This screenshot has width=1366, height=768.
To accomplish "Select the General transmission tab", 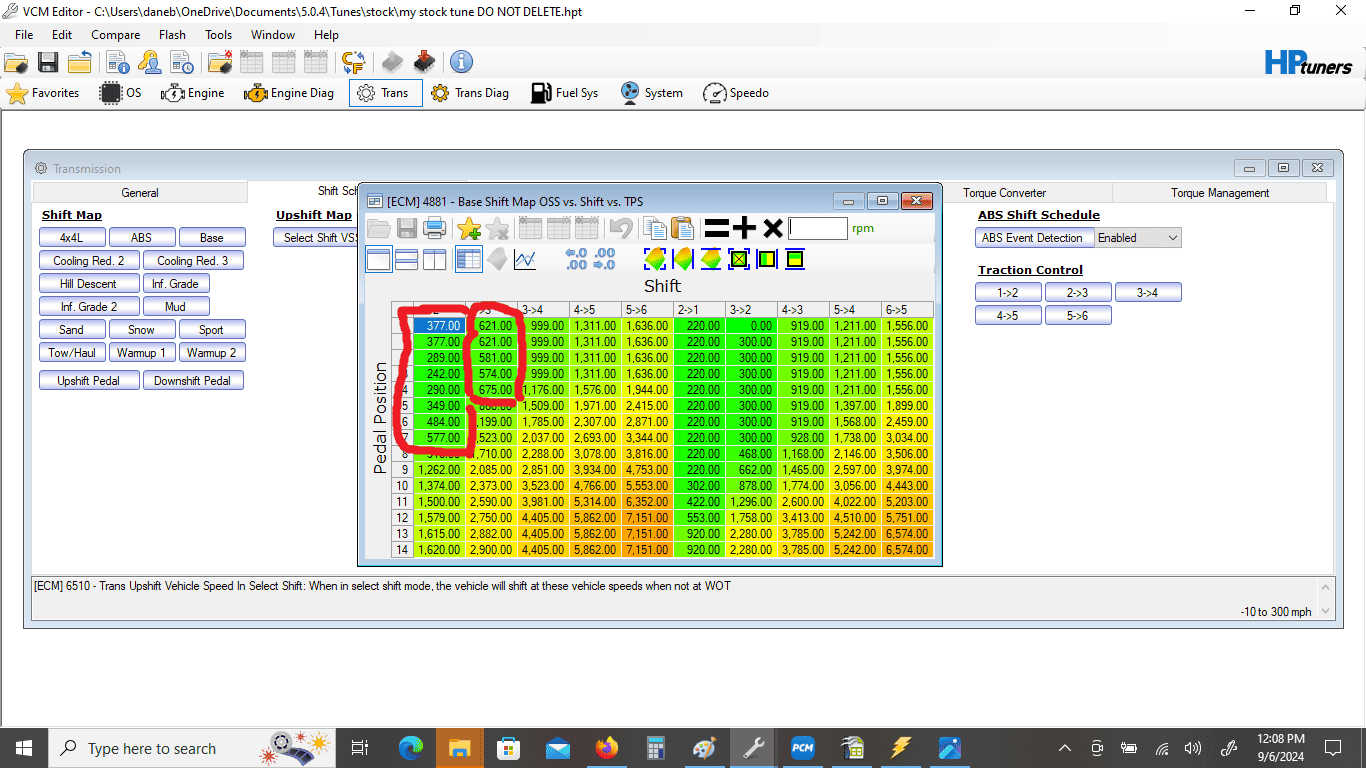I will (x=140, y=193).
